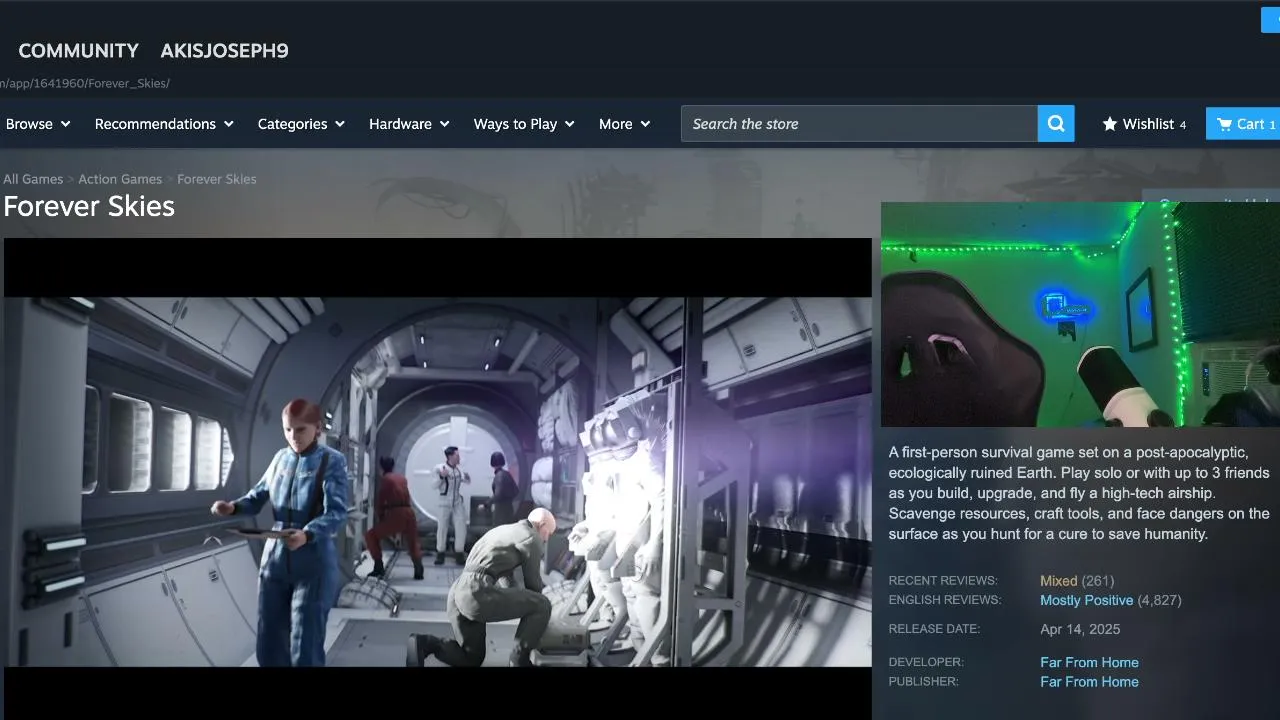This screenshot has height=720, width=1280.
Task: Open developer Far From Home link
Action: [x=1089, y=662]
